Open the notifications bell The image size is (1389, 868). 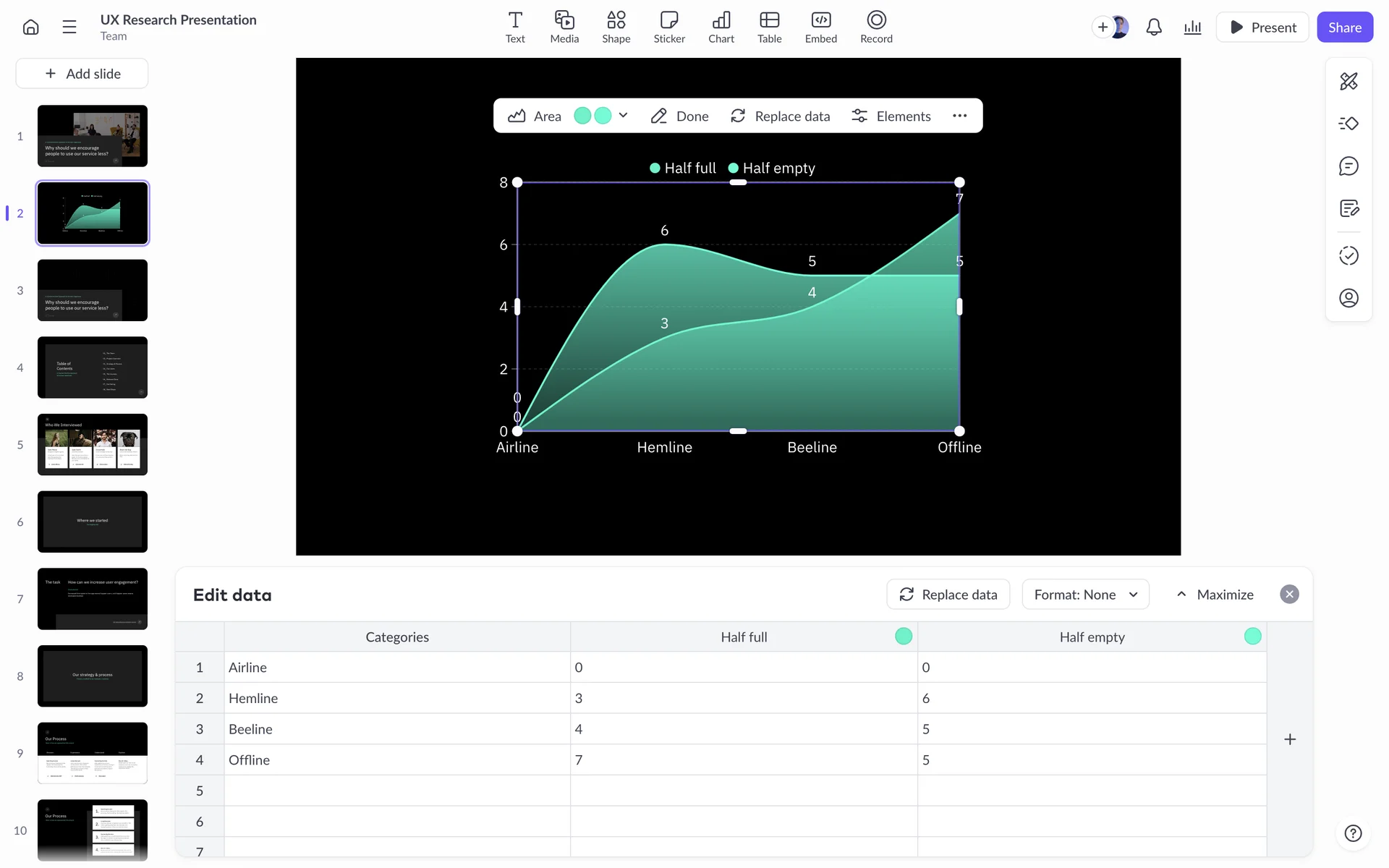coord(1154,27)
